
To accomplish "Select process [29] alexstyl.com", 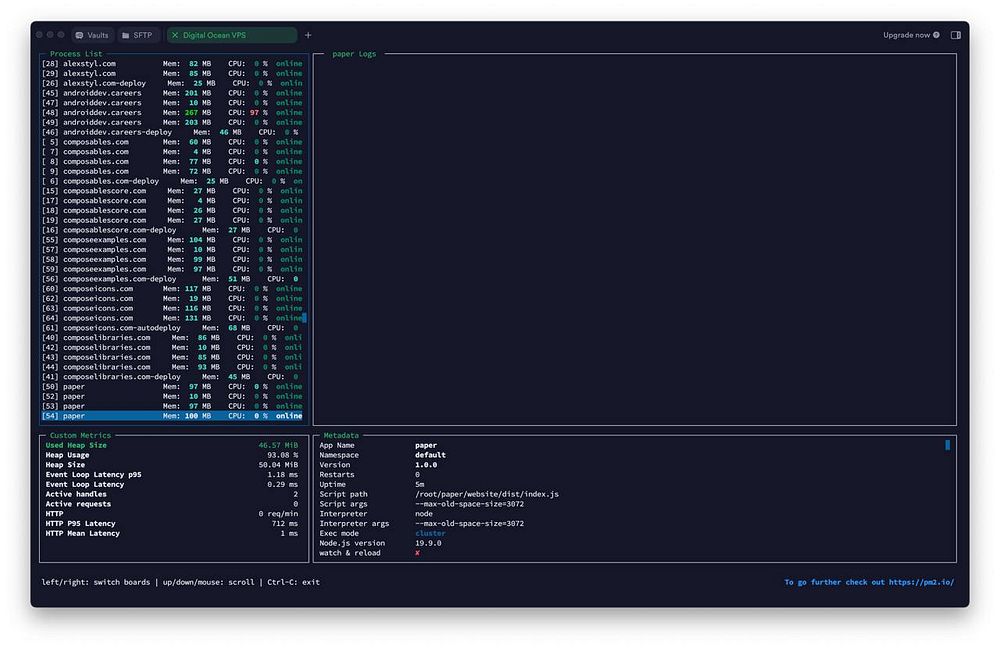I will click(172, 73).
